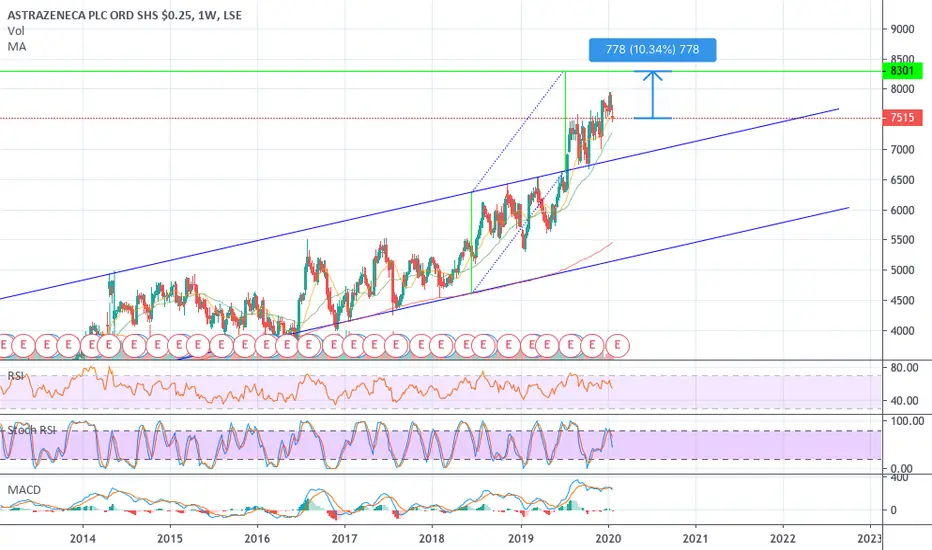This screenshot has width=932, height=550.
Task: Click the 2021 label on time axis
Action: pyautogui.click(x=695, y=539)
